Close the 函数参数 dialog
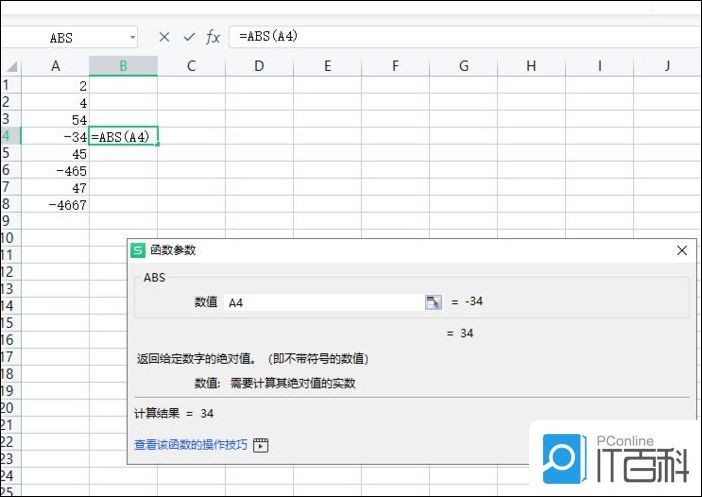Screen dimensions: 702x497 682,250
